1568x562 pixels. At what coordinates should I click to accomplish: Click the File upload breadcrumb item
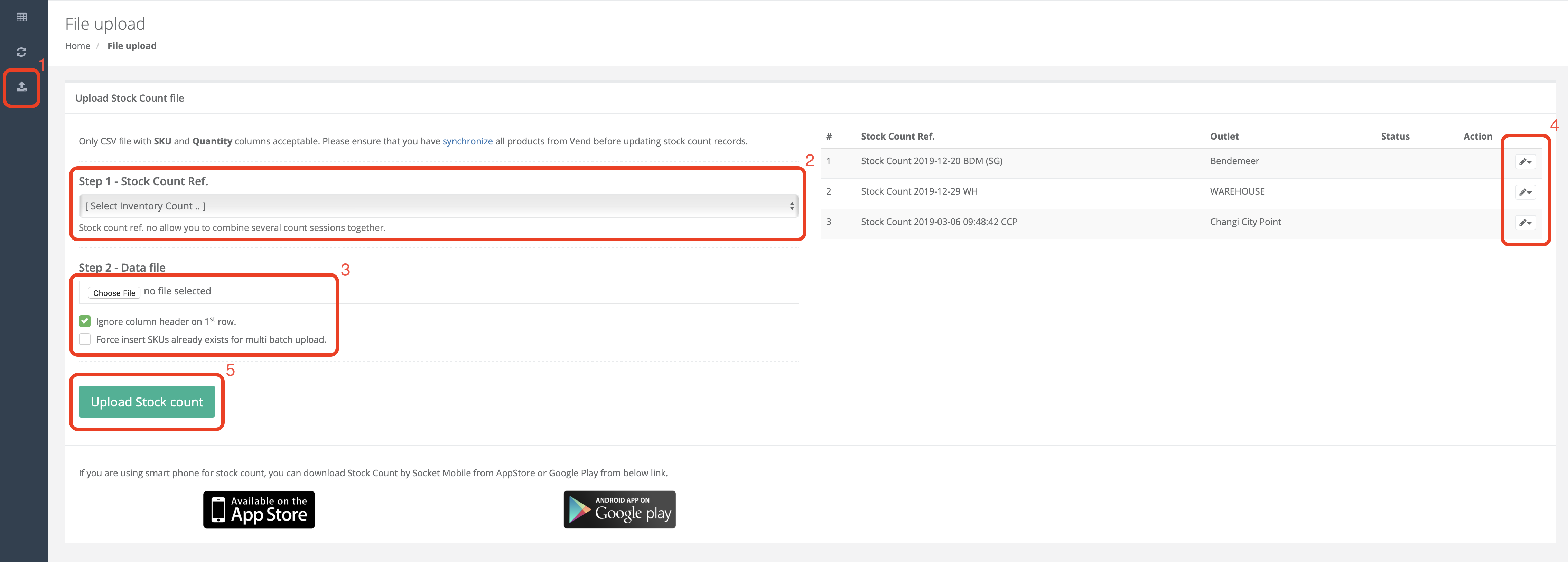tap(131, 46)
